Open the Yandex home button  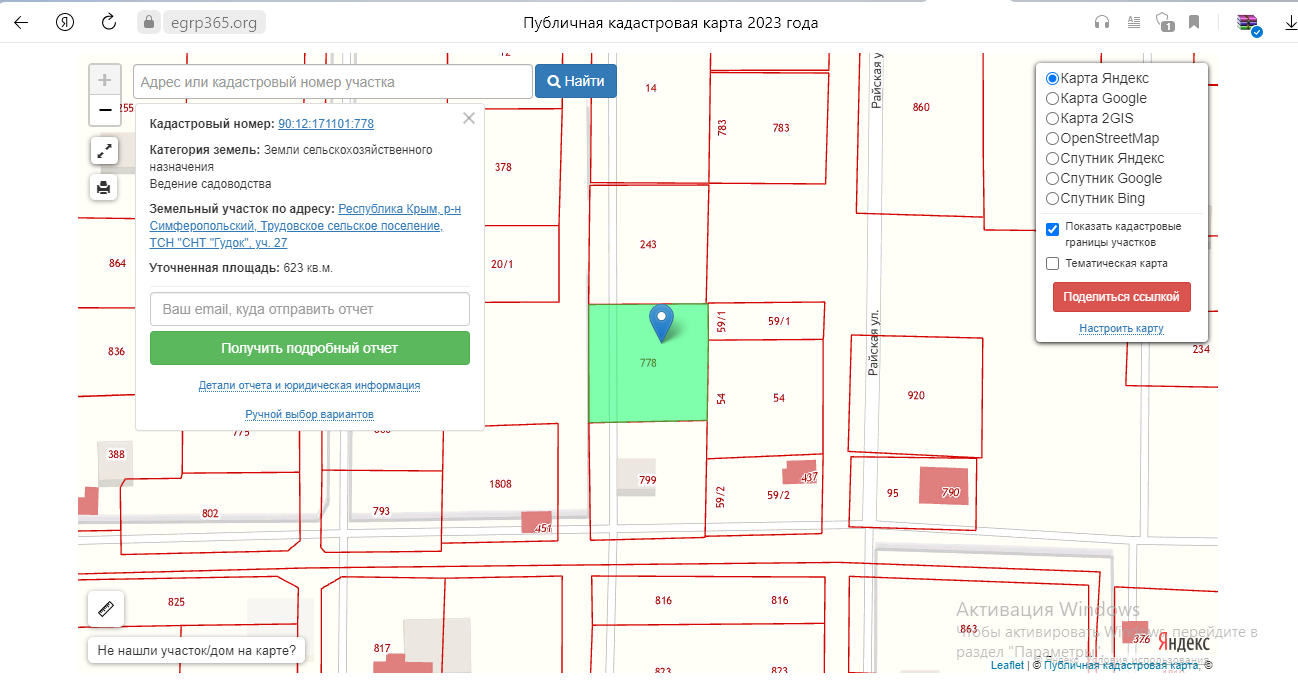66,22
